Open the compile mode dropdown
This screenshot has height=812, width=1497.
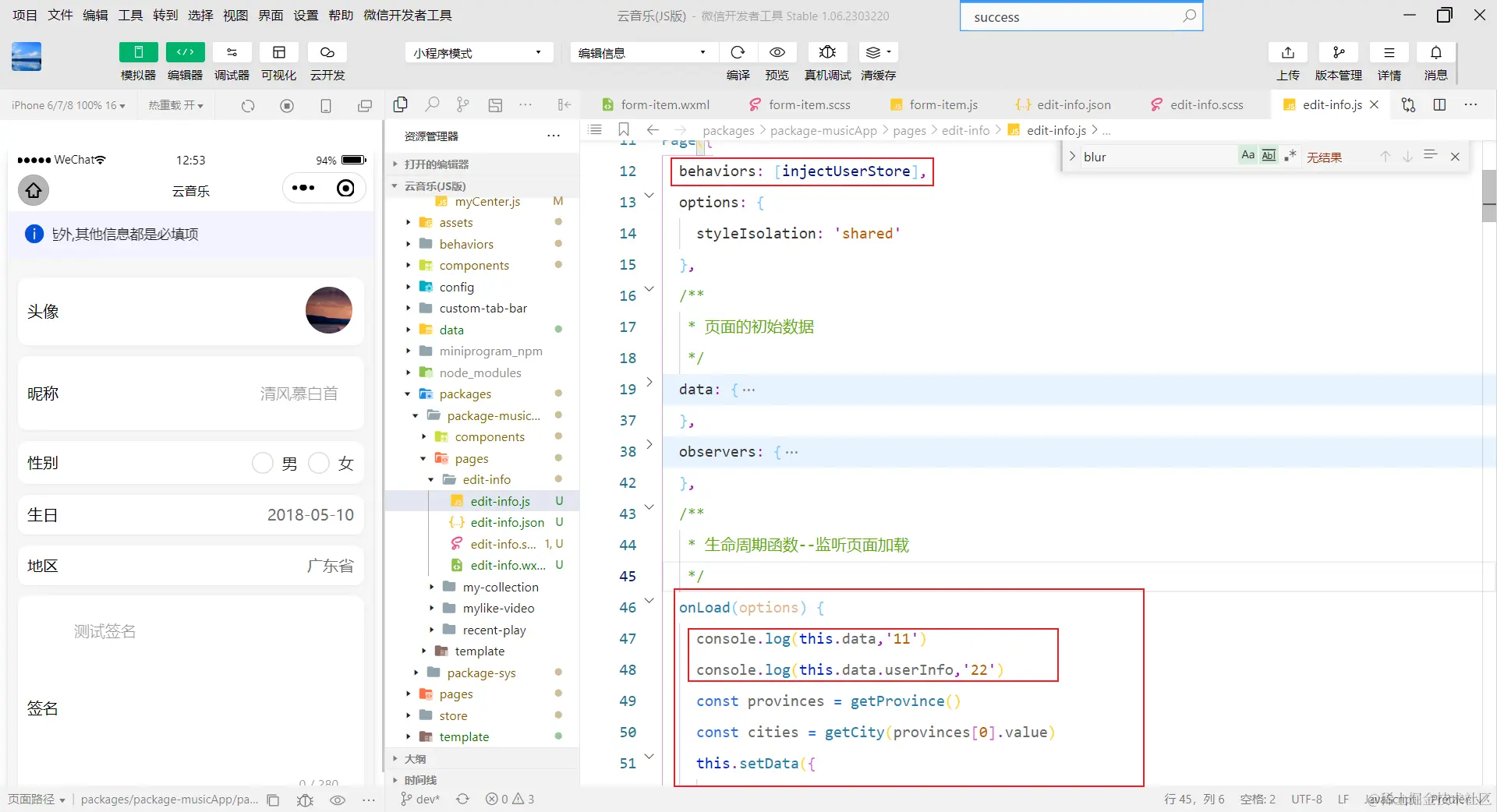click(643, 52)
